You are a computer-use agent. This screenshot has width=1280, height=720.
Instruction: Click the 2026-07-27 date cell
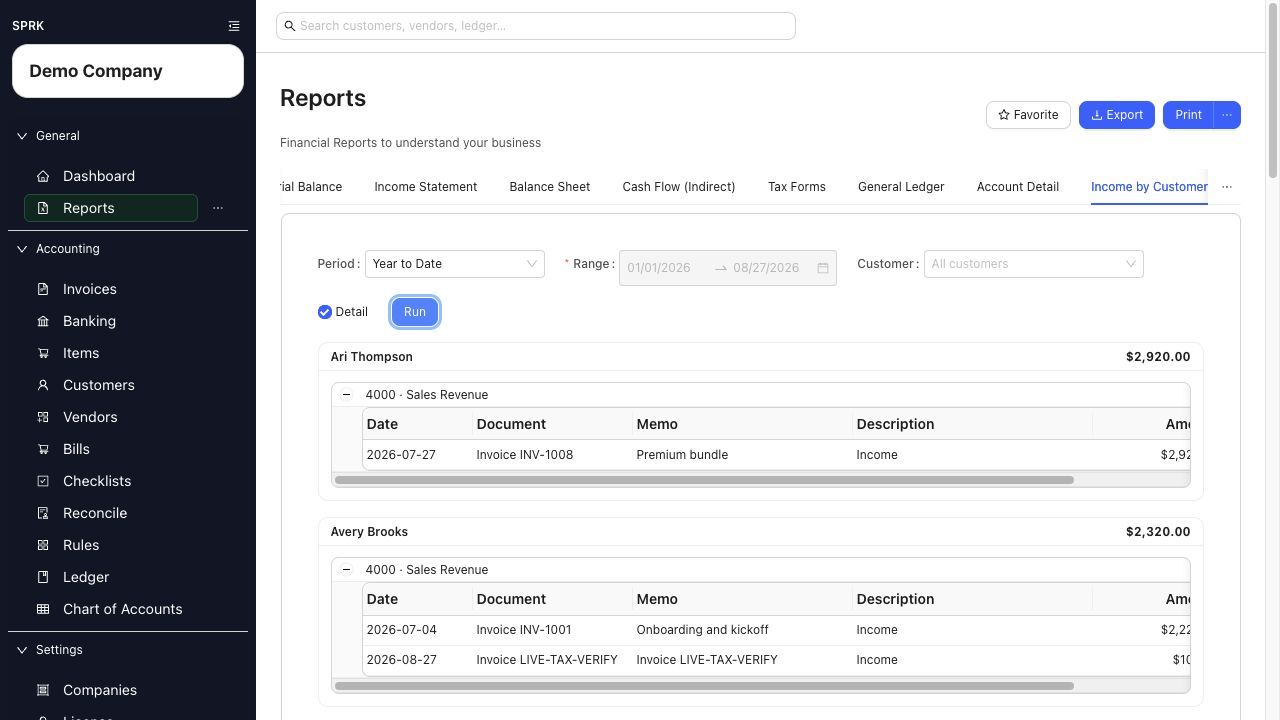pos(402,455)
